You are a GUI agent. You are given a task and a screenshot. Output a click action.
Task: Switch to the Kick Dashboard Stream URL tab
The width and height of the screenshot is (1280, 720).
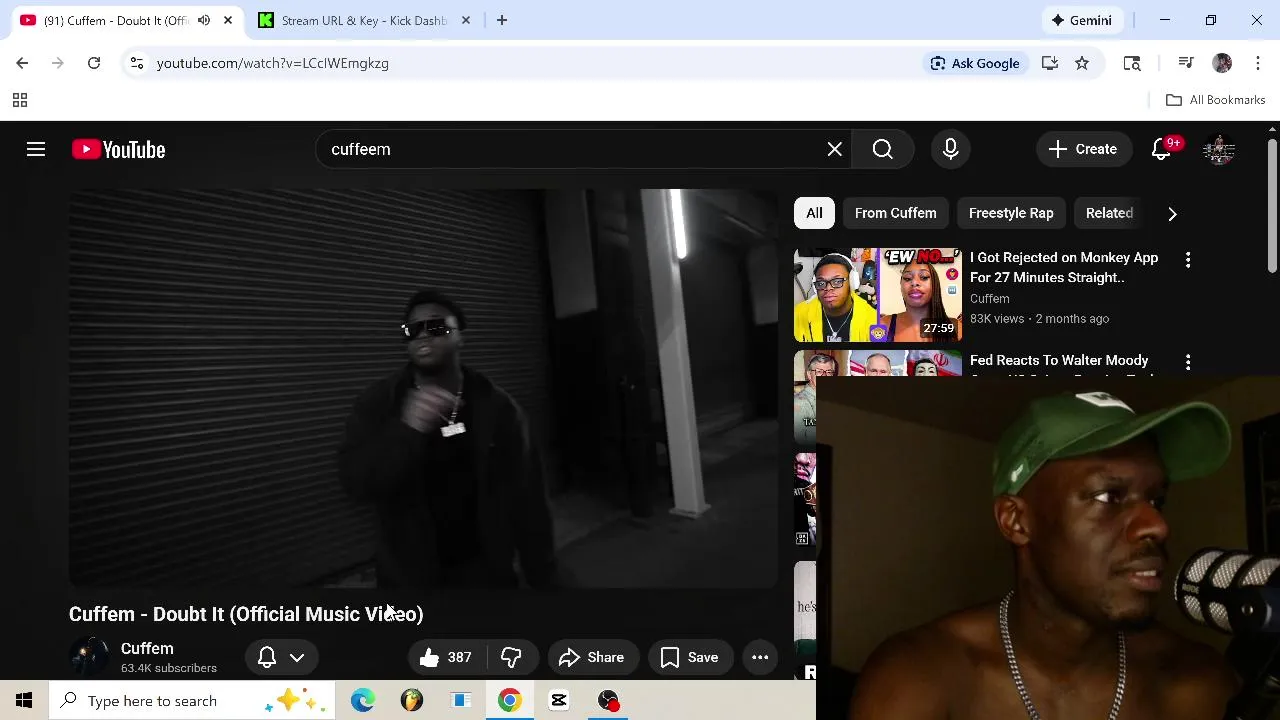tap(362, 20)
